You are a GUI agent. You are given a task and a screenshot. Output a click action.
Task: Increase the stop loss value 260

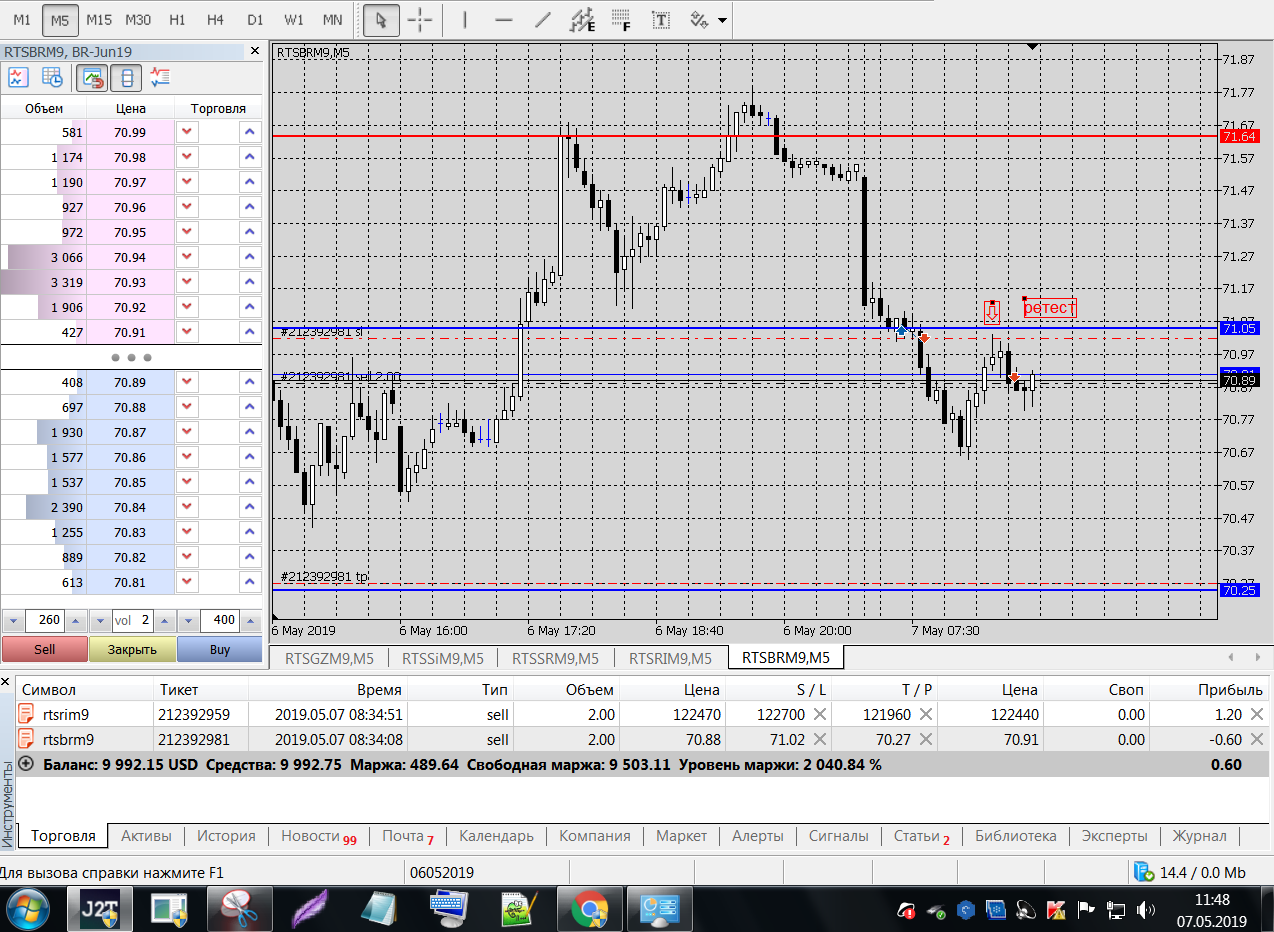(76, 621)
